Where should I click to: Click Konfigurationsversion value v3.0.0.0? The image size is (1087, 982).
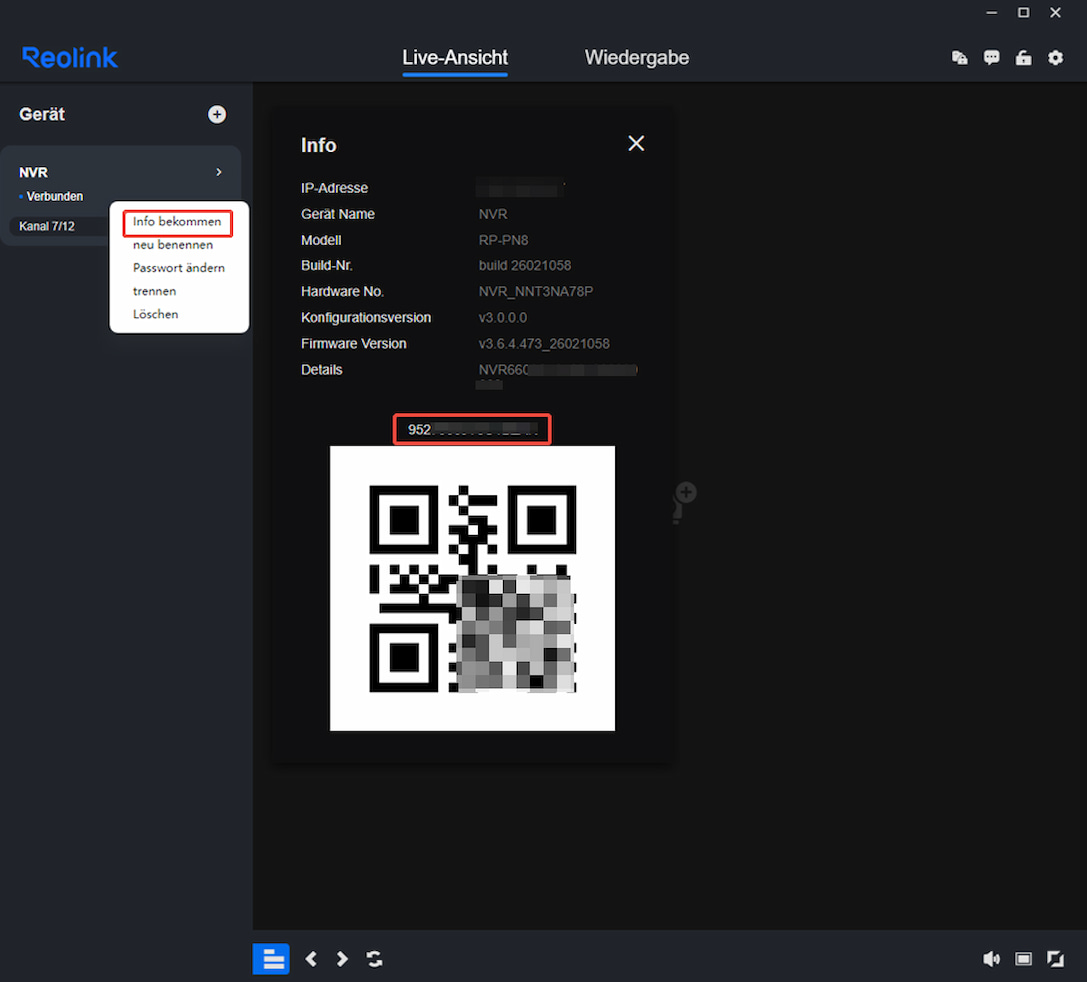503,317
